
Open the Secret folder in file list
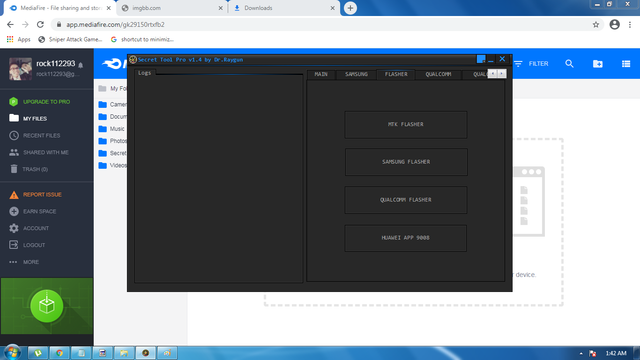[113, 153]
